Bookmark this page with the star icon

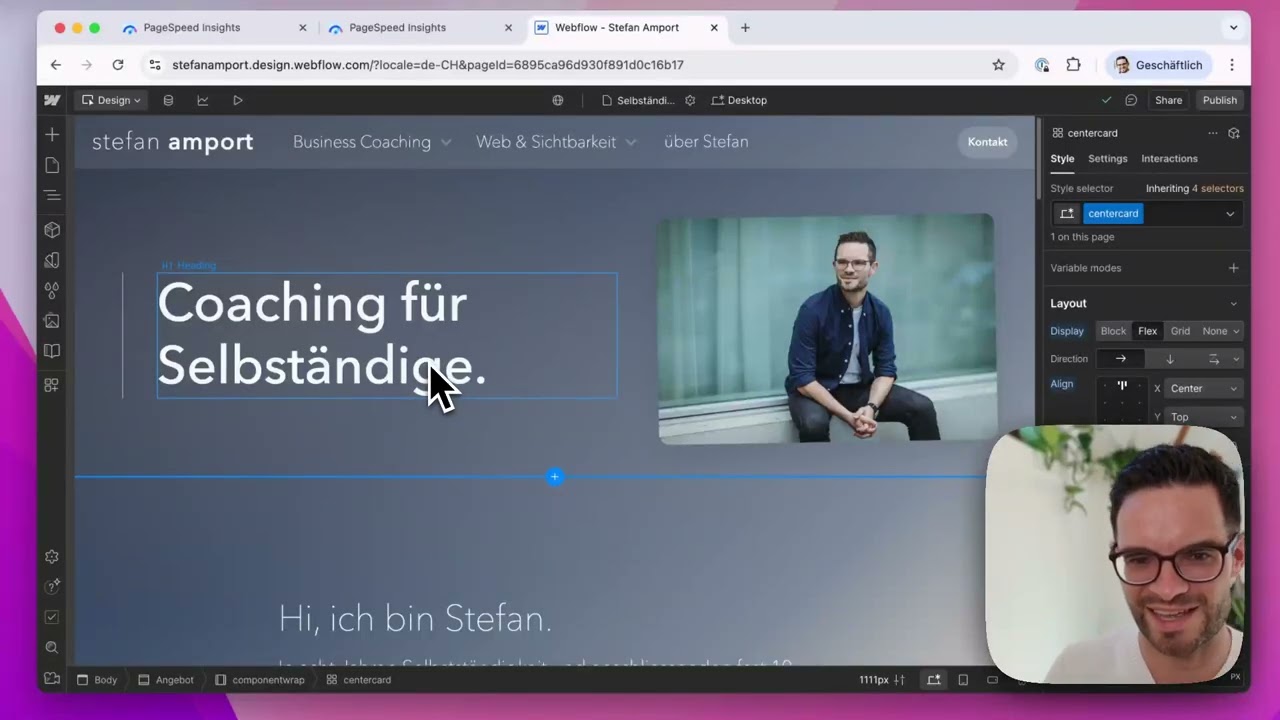[998, 65]
